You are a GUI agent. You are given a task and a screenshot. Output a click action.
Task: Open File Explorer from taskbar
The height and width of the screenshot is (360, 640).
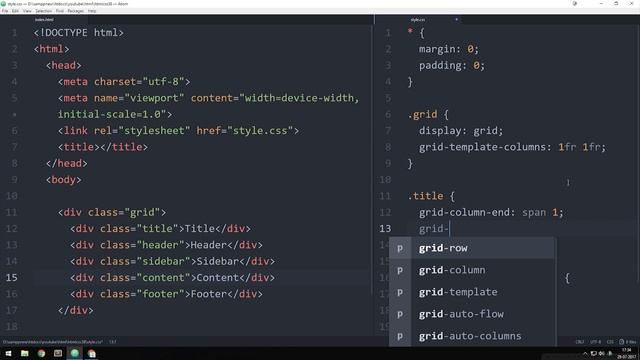pyautogui.click(x=25, y=353)
